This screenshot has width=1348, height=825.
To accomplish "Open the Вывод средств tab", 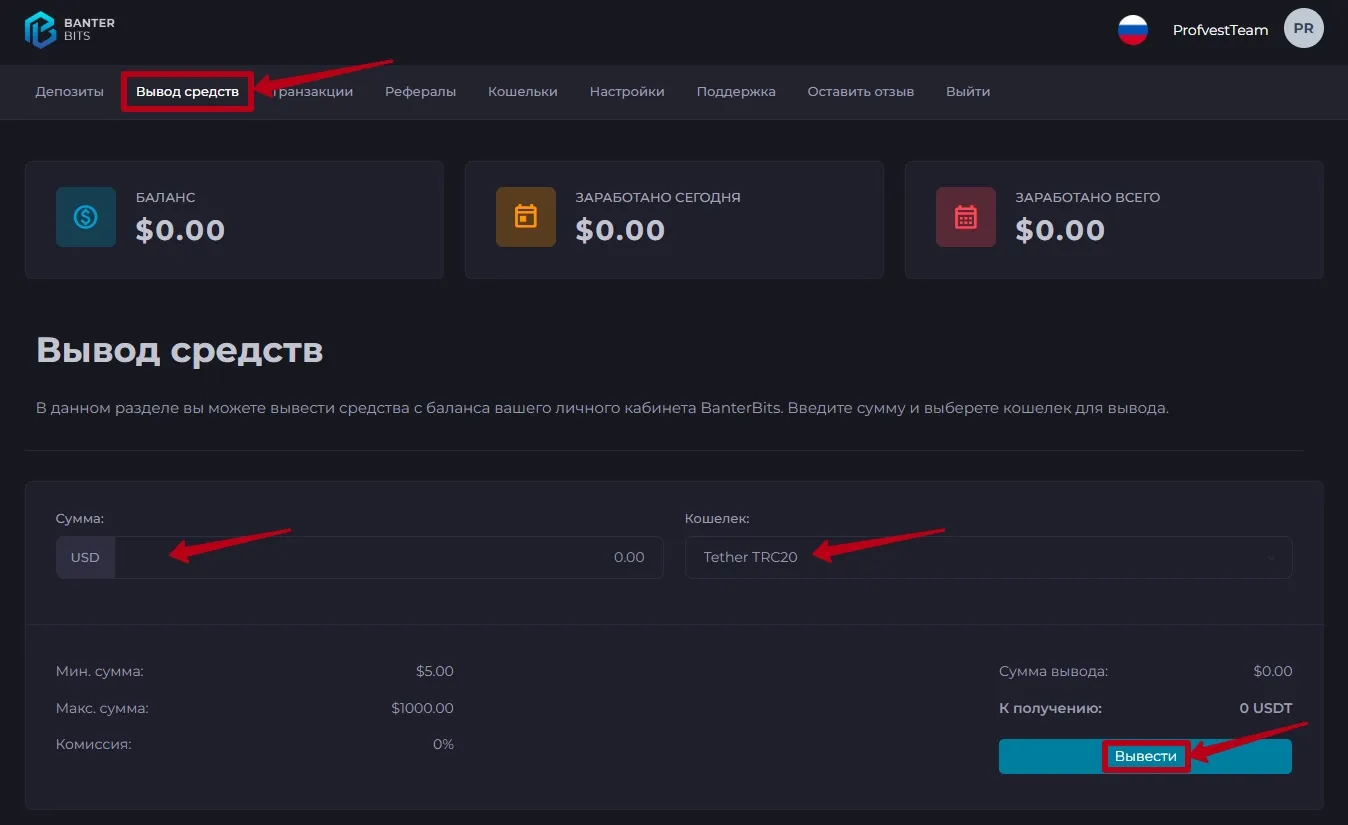I will point(187,92).
